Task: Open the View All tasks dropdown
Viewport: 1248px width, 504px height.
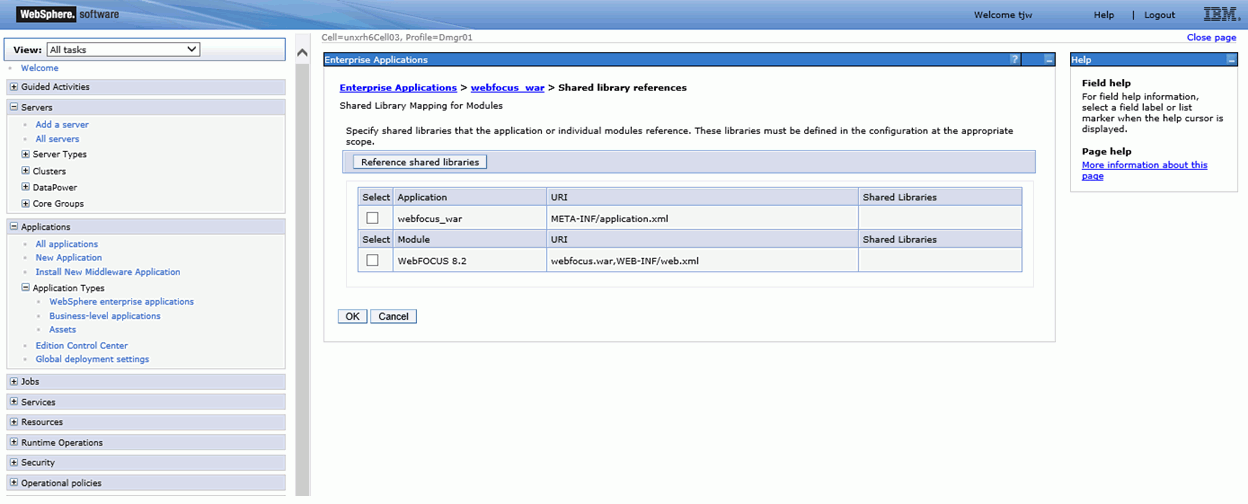Action: pos(123,49)
